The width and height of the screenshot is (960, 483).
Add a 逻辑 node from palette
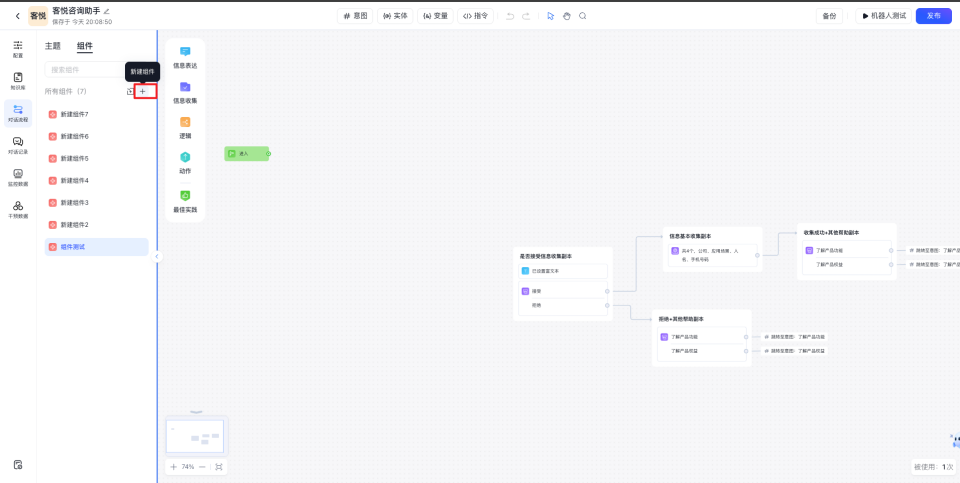(x=185, y=127)
